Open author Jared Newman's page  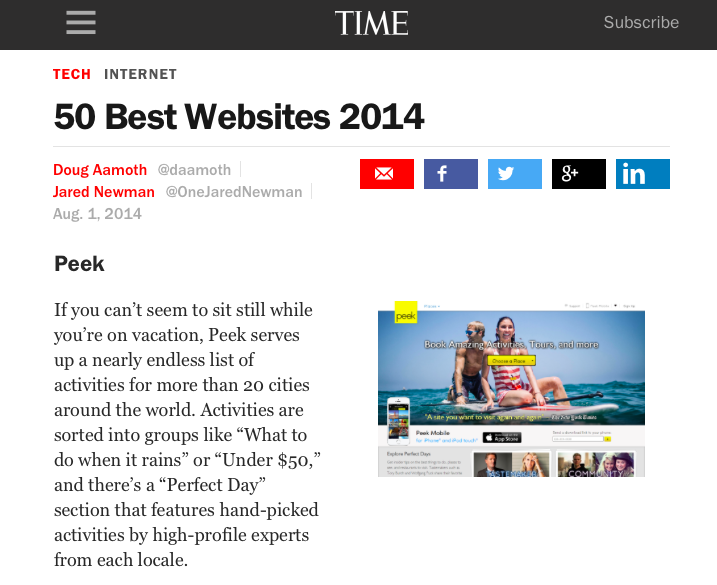pyautogui.click(x=104, y=192)
